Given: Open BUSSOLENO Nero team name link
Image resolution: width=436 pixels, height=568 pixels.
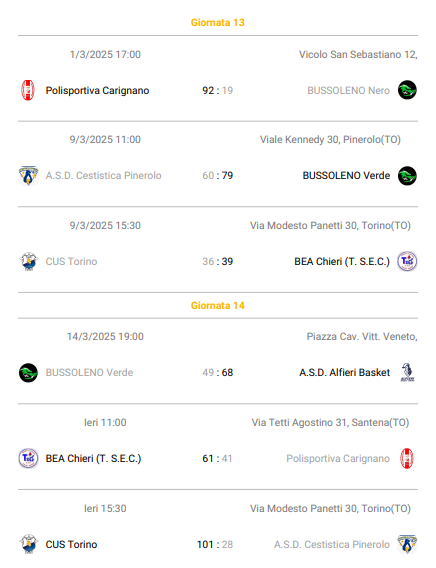Looking at the screenshot, I should point(348,90).
